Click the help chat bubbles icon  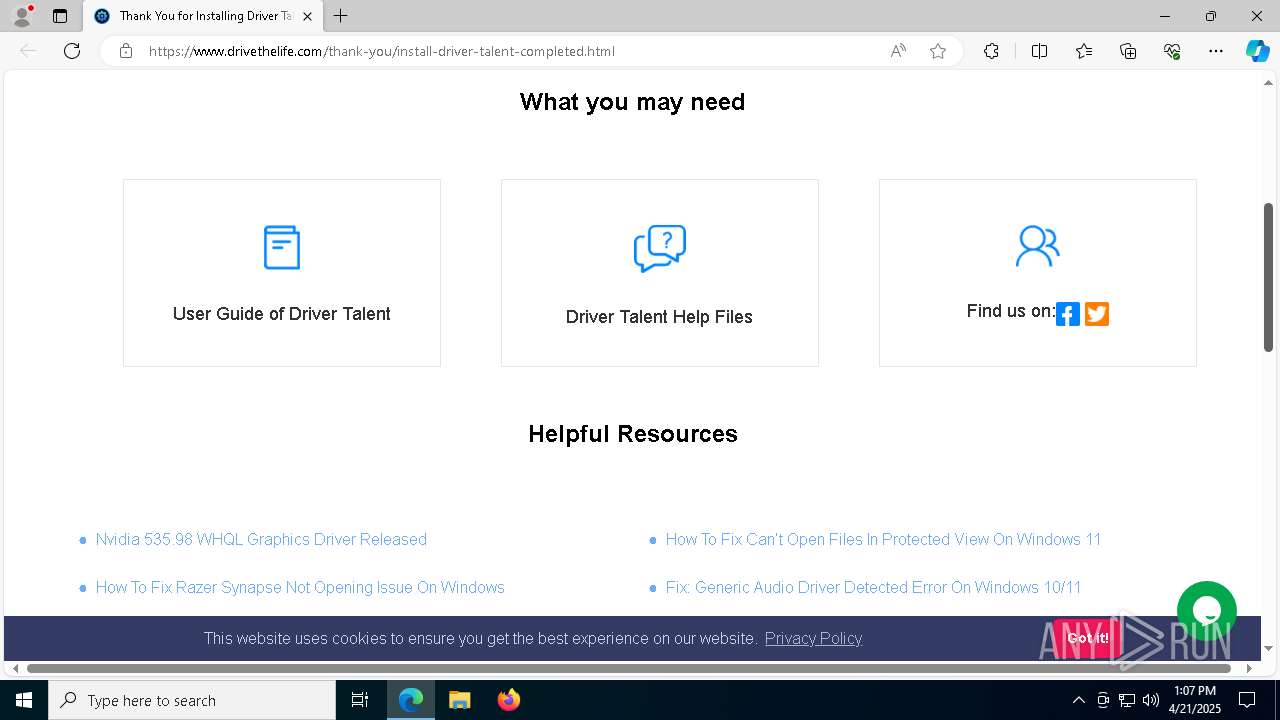[x=660, y=249]
